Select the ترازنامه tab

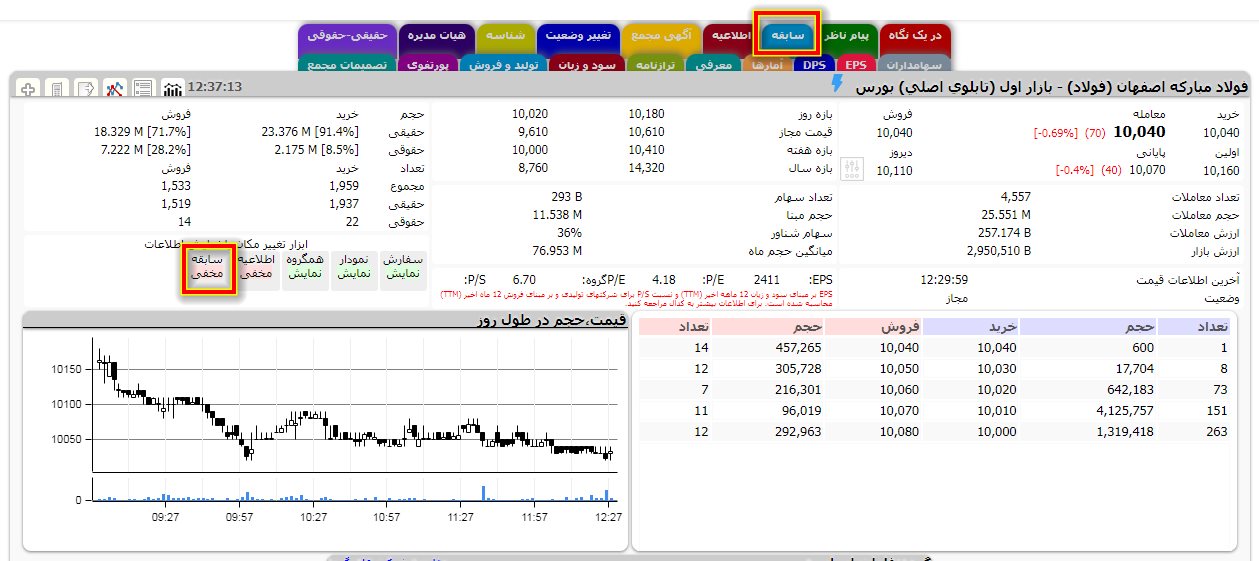[x=655, y=64]
